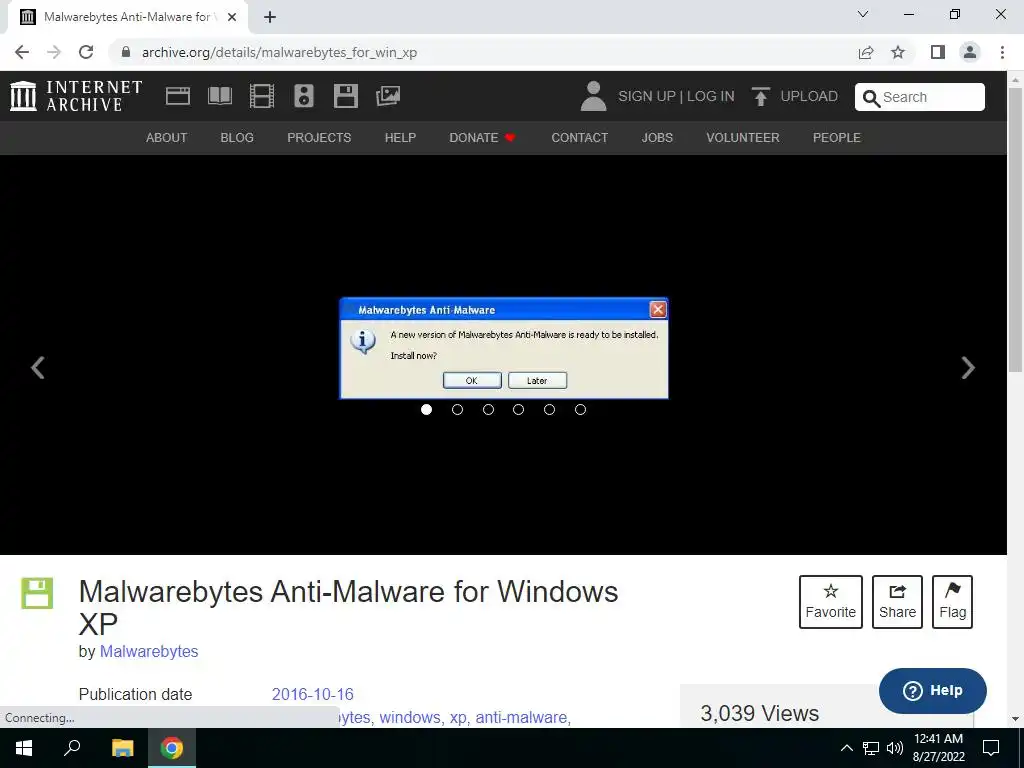Reload the page with the refresh icon
Image resolution: width=1024 pixels, height=768 pixels.
click(x=86, y=52)
